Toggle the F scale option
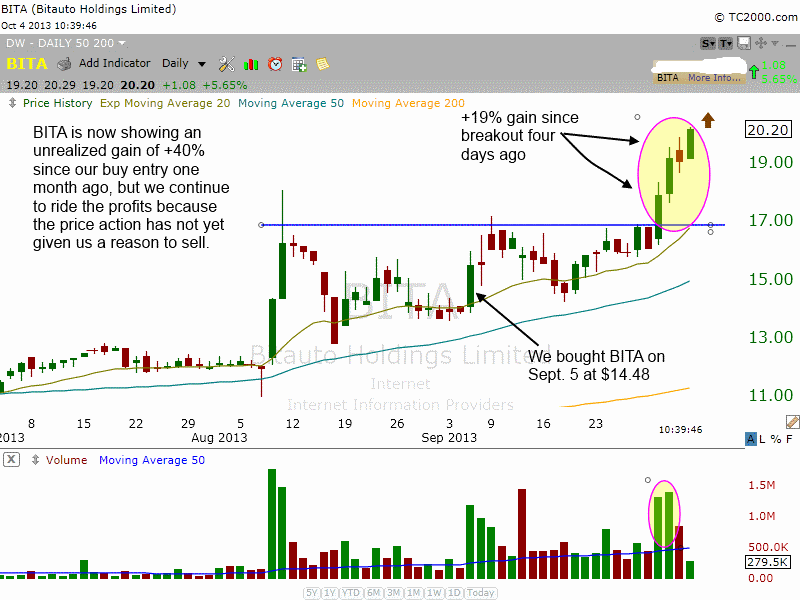The height and width of the screenshot is (600, 800). tap(789, 439)
